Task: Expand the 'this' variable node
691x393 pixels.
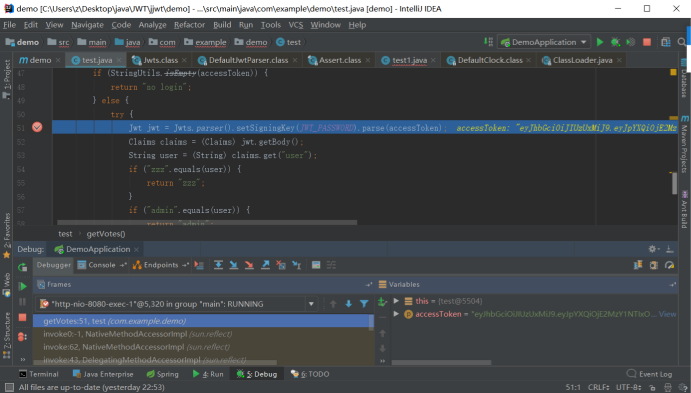Action: (x=396, y=301)
